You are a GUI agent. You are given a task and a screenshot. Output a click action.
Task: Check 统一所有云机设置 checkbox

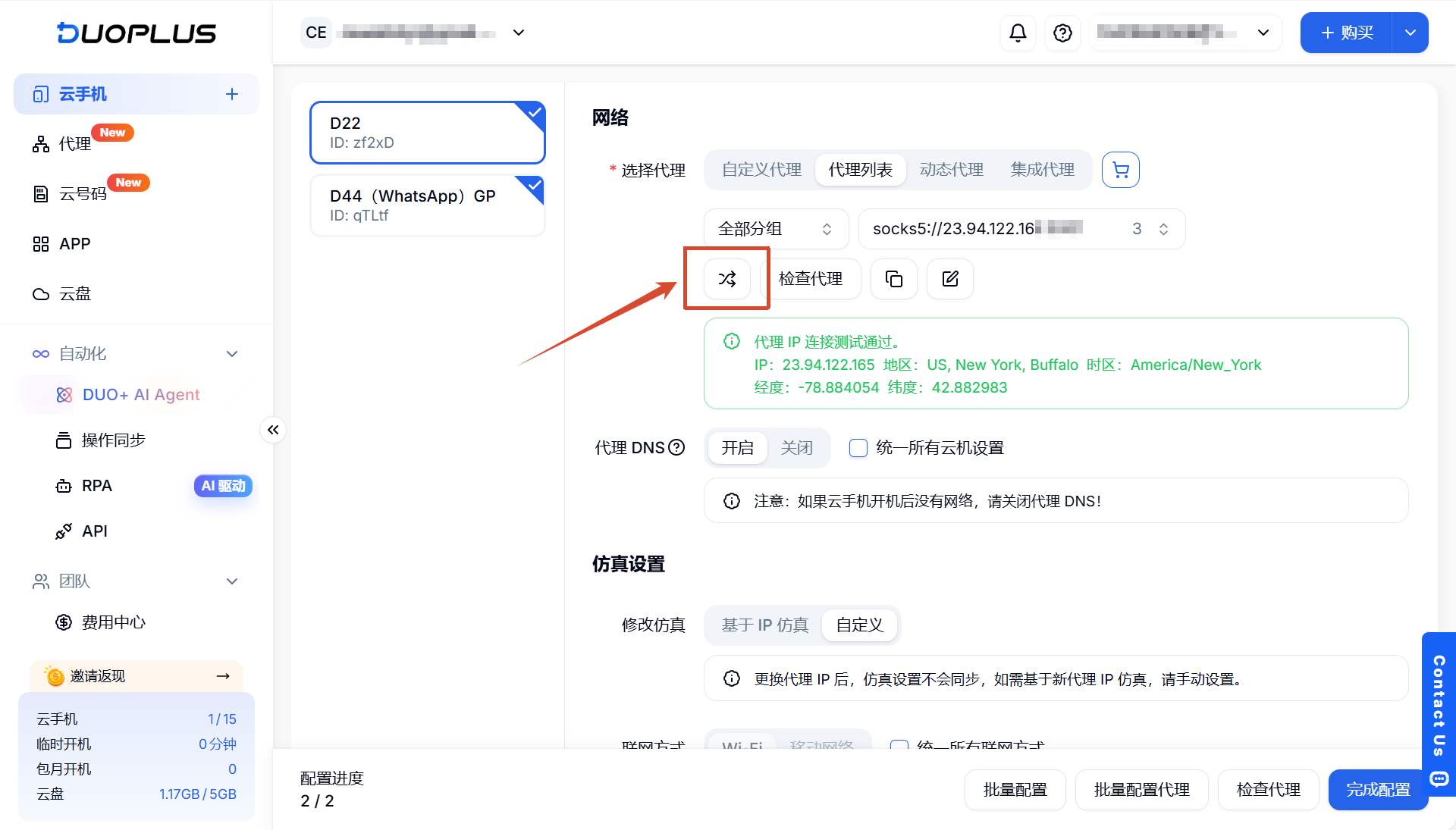pyautogui.click(x=858, y=448)
